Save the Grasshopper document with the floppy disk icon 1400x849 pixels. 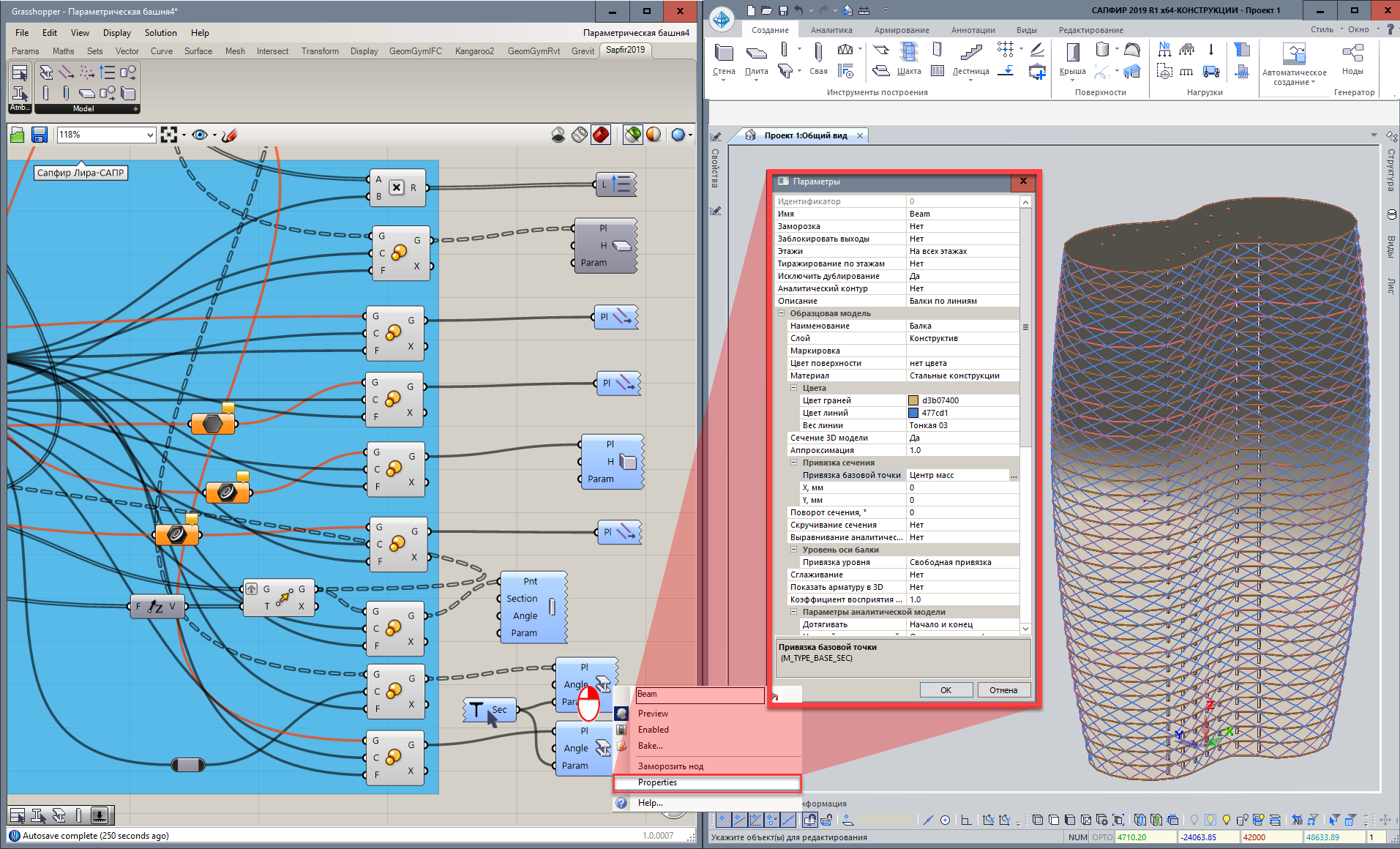pyautogui.click(x=40, y=135)
